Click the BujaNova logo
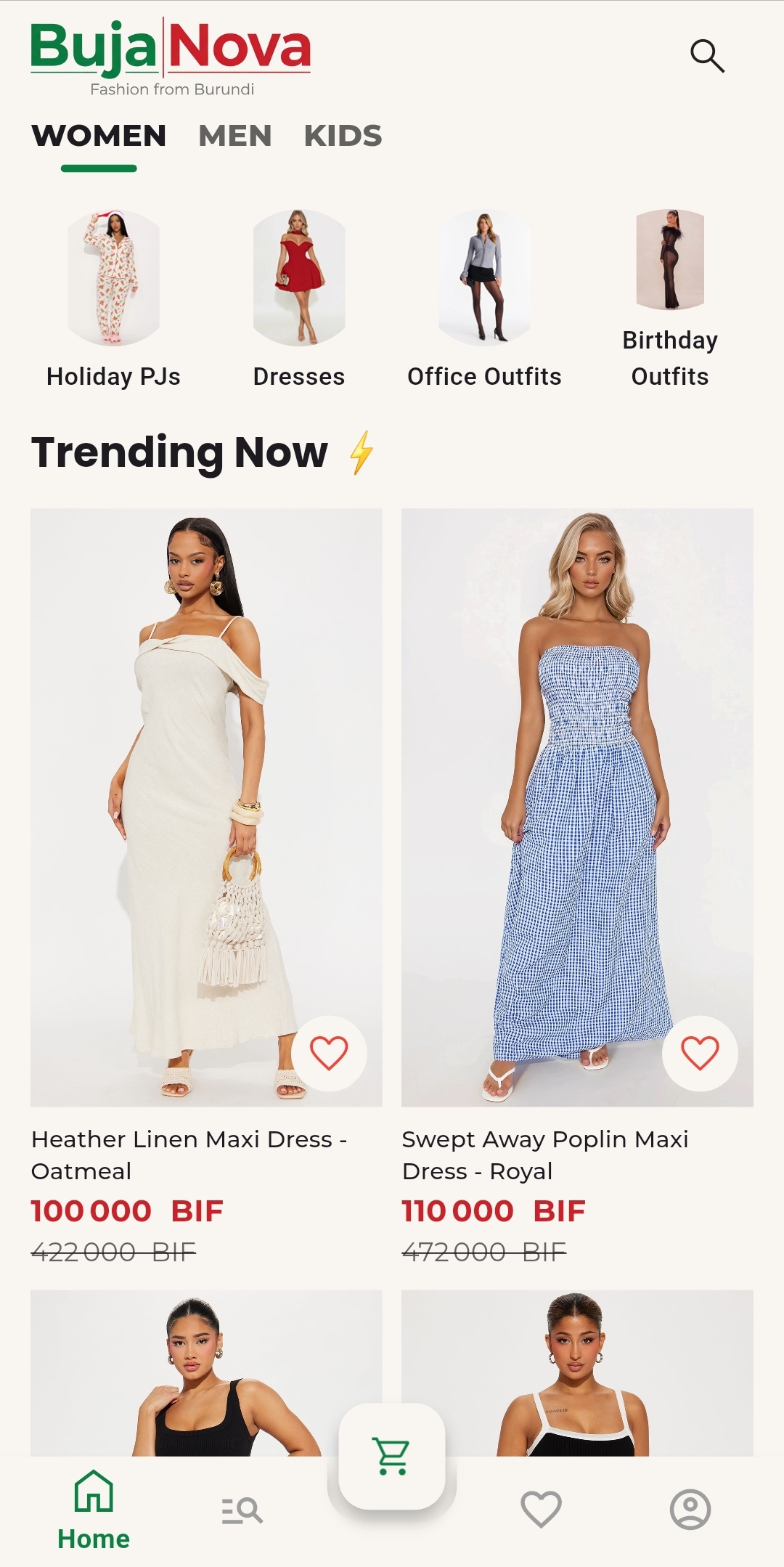784x1567 pixels. [x=171, y=58]
